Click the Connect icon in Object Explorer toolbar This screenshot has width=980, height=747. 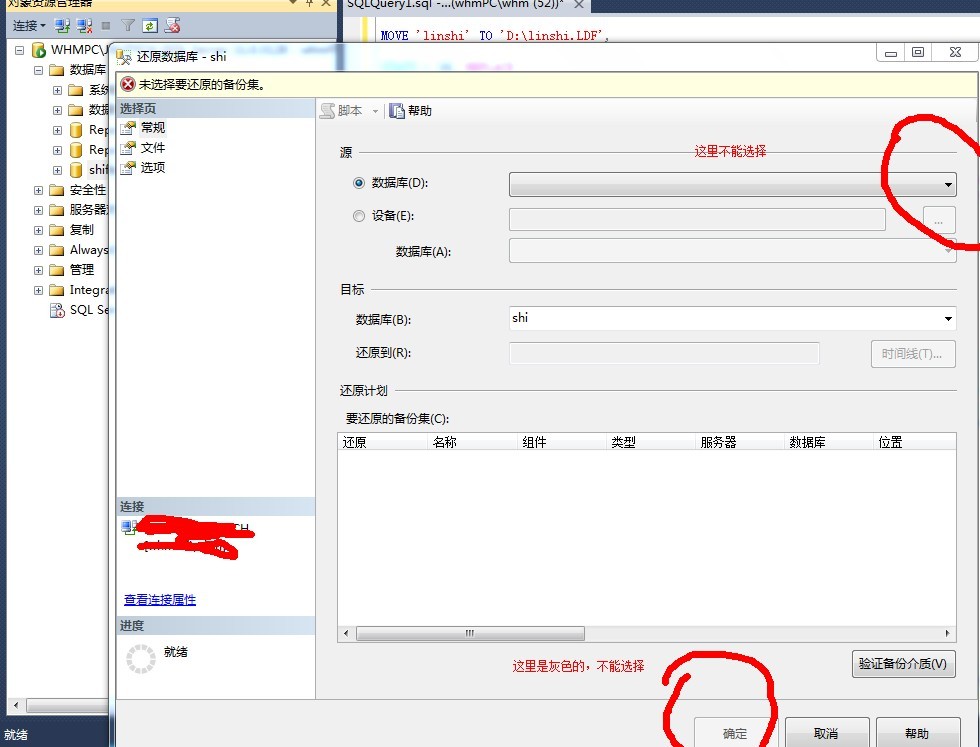point(60,26)
